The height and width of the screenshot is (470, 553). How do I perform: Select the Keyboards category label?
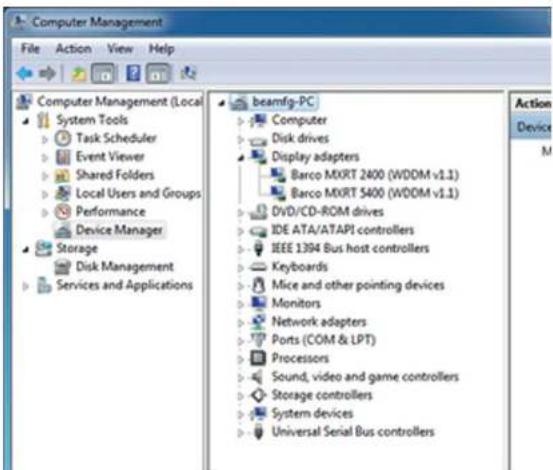pyautogui.click(x=299, y=267)
